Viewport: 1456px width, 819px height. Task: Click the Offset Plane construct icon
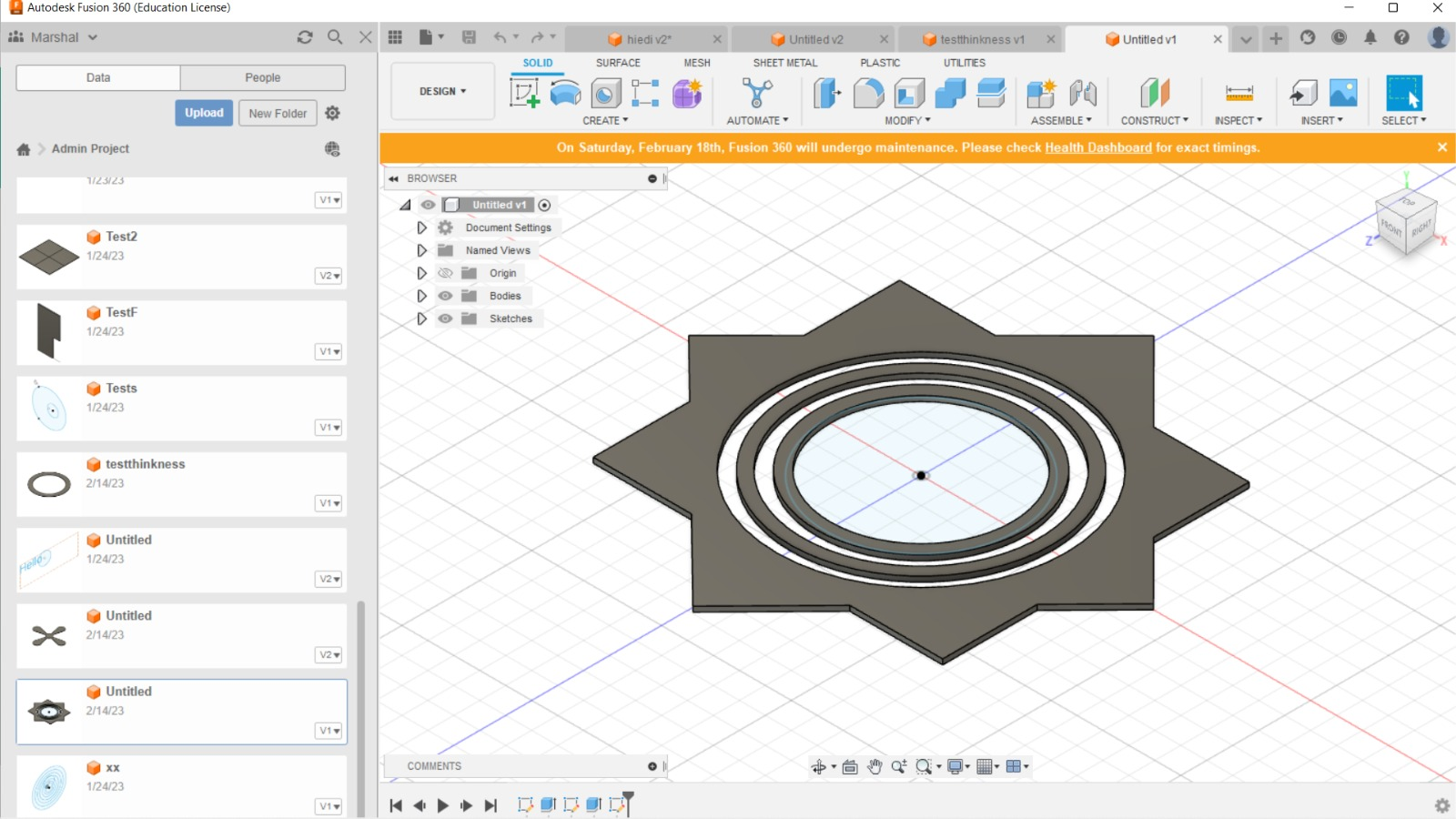coord(1155,93)
